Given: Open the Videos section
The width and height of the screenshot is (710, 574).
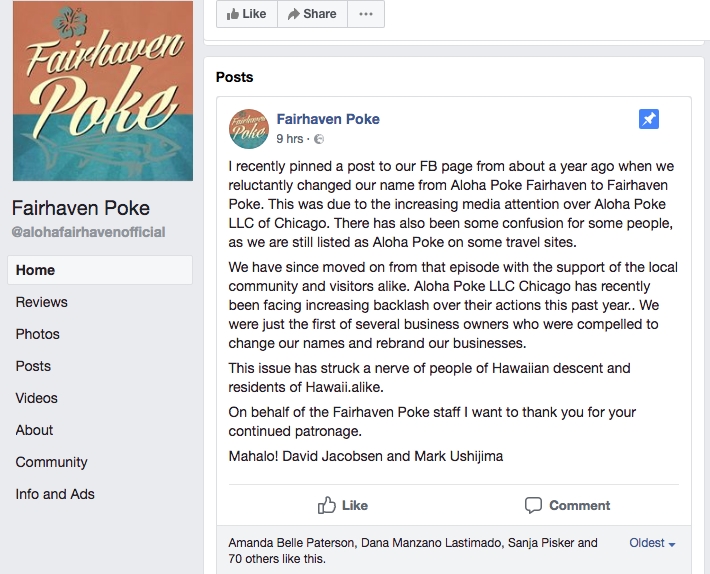Looking at the screenshot, I should coord(37,398).
